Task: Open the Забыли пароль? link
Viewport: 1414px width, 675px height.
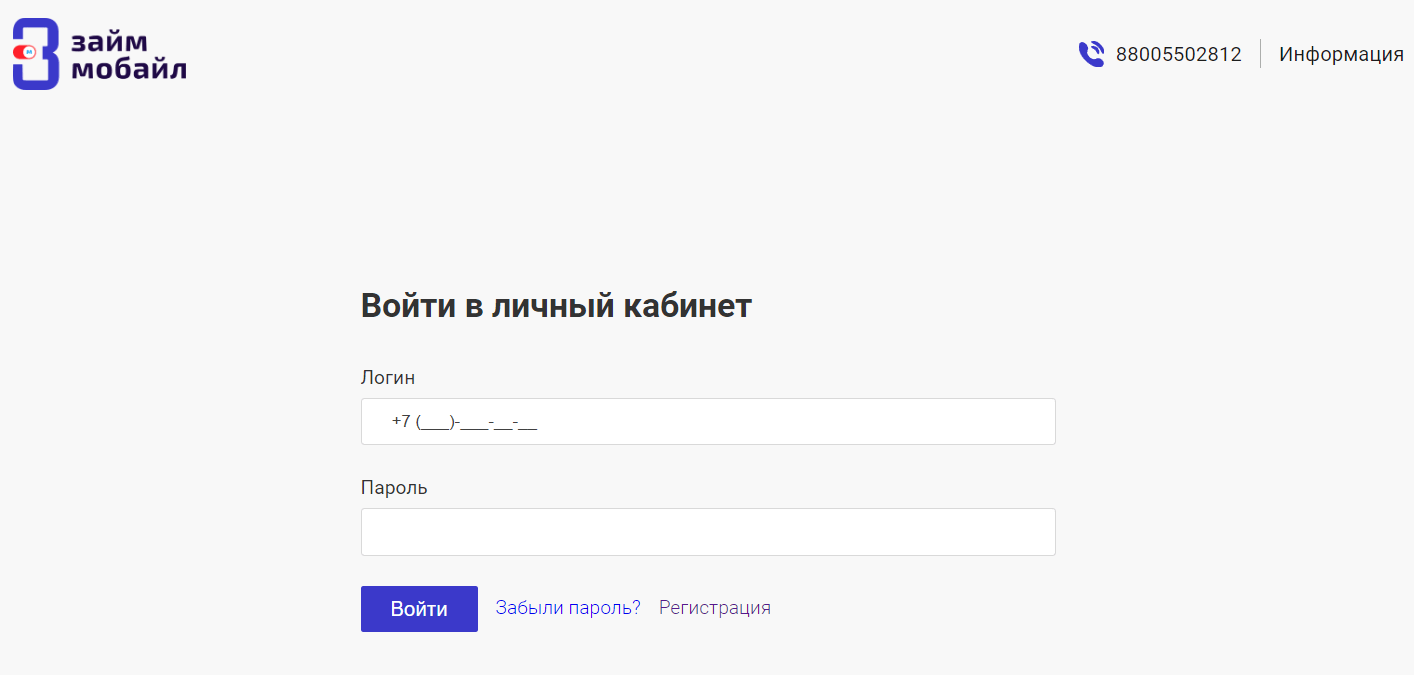Action: tap(568, 607)
